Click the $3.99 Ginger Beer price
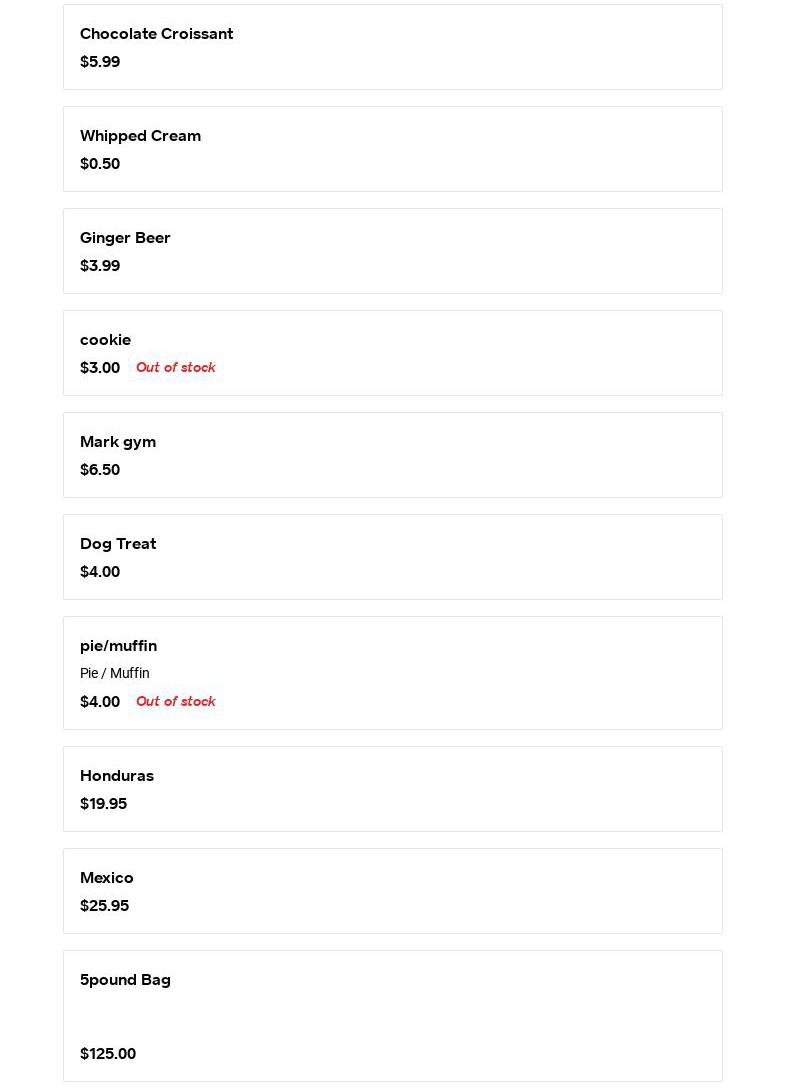 [x=100, y=266]
